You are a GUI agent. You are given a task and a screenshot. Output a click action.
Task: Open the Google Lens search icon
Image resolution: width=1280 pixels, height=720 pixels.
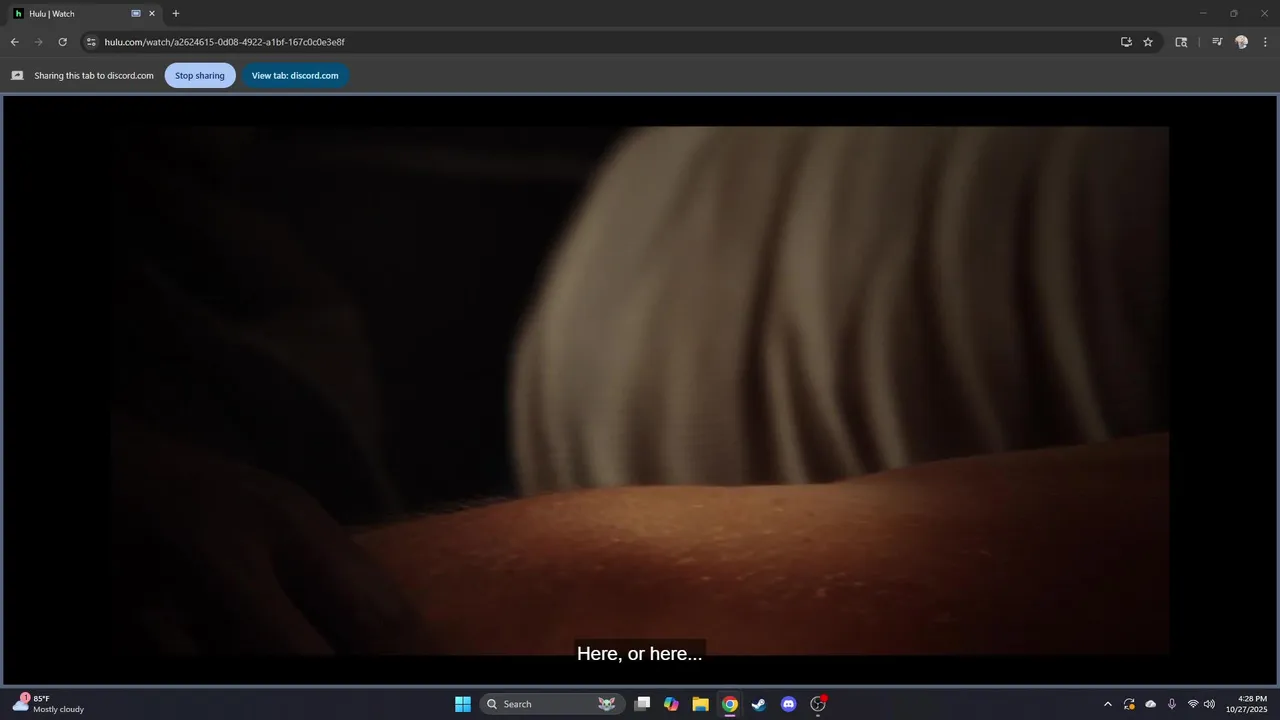[x=1181, y=42]
